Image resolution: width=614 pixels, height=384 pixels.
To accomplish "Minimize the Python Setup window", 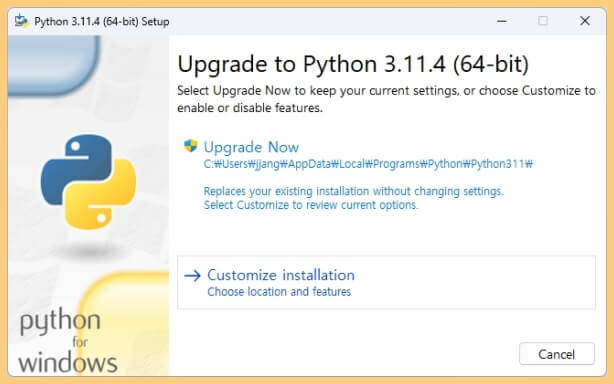I will [502, 21].
